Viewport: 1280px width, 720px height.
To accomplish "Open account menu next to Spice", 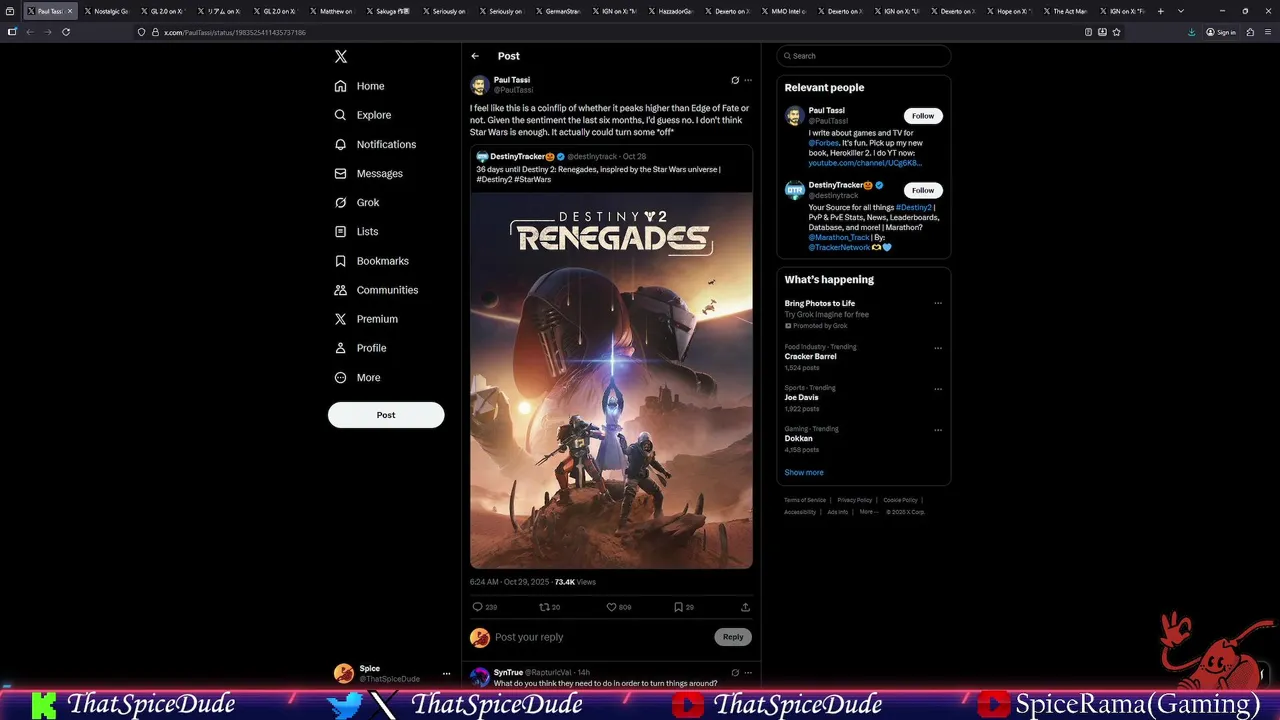I will click(x=446, y=673).
